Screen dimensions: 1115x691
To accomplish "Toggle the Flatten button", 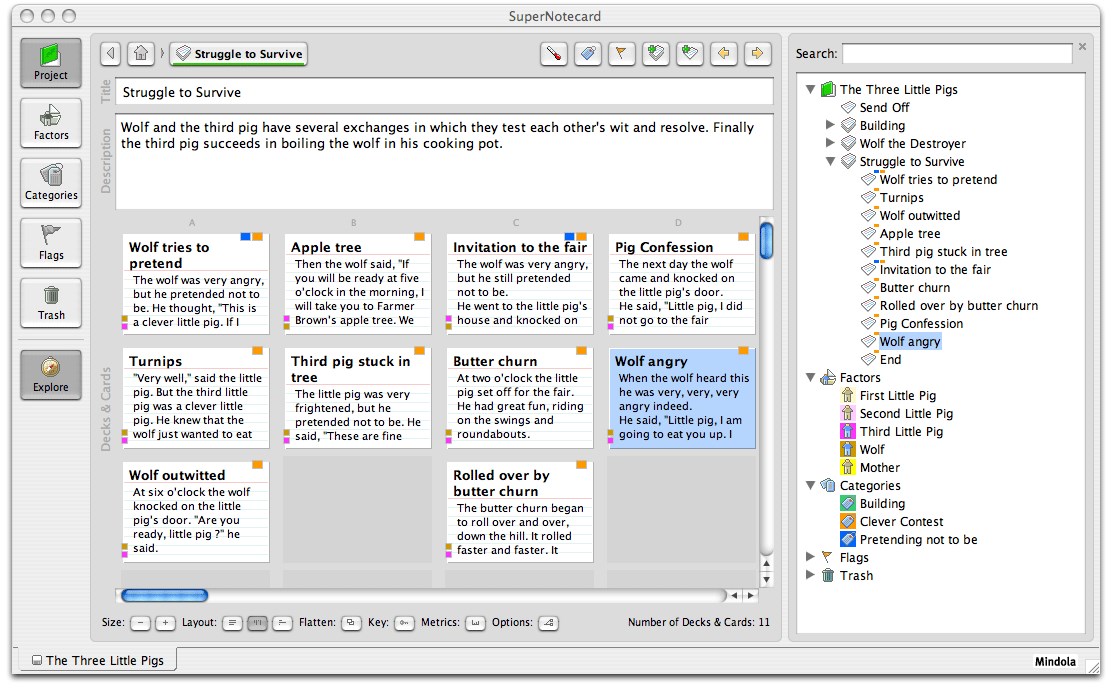I will coord(351,623).
